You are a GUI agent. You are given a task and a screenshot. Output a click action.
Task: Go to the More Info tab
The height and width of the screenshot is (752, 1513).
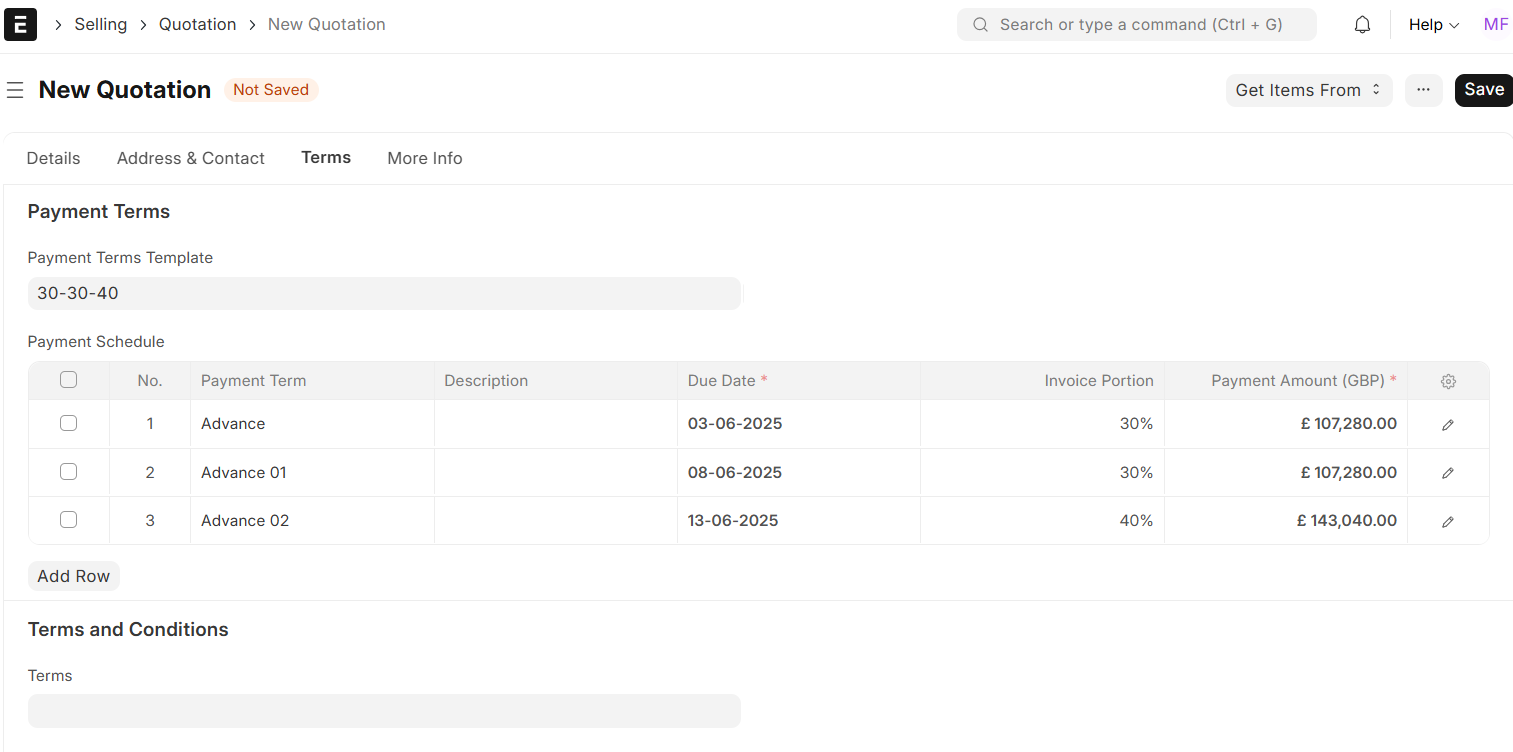click(424, 158)
